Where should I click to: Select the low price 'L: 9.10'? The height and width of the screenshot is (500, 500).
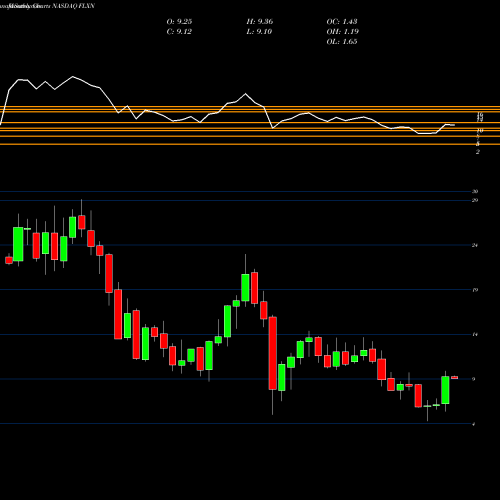(x=259, y=32)
